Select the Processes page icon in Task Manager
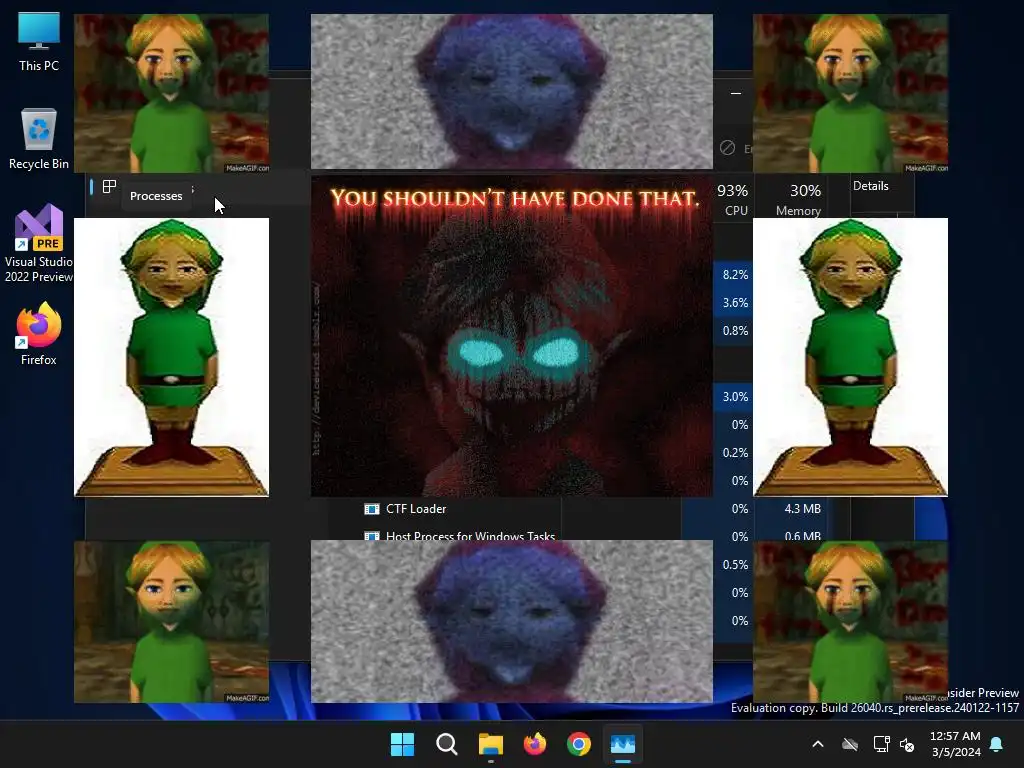Image resolution: width=1024 pixels, height=768 pixels. (109, 187)
